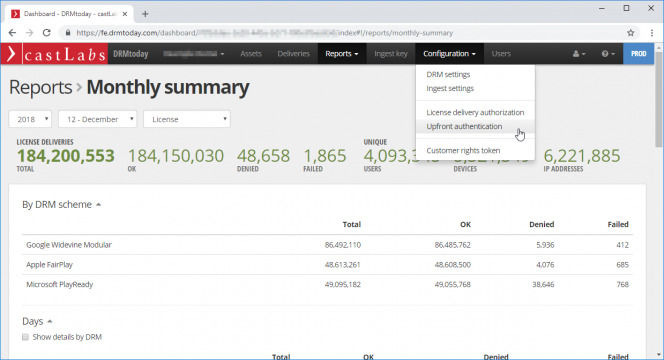Image resolution: width=664 pixels, height=360 pixels.
Task: Click the castLabs logo
Action: click(x=54, y=54)
